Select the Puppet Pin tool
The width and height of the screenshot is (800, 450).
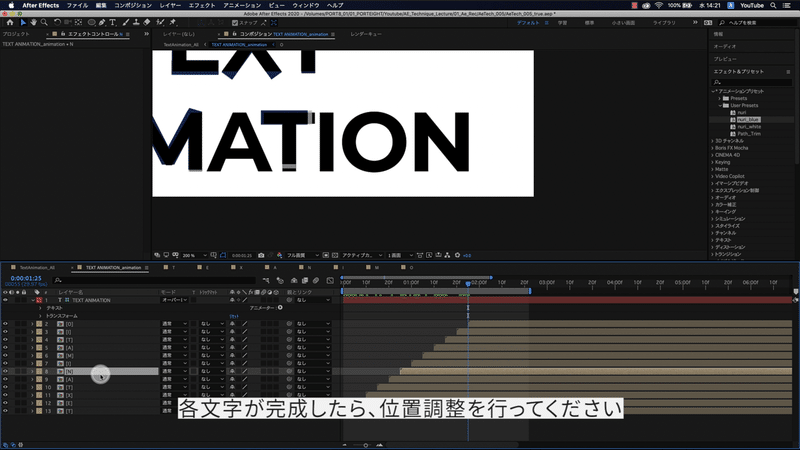(x=172, y=22)
